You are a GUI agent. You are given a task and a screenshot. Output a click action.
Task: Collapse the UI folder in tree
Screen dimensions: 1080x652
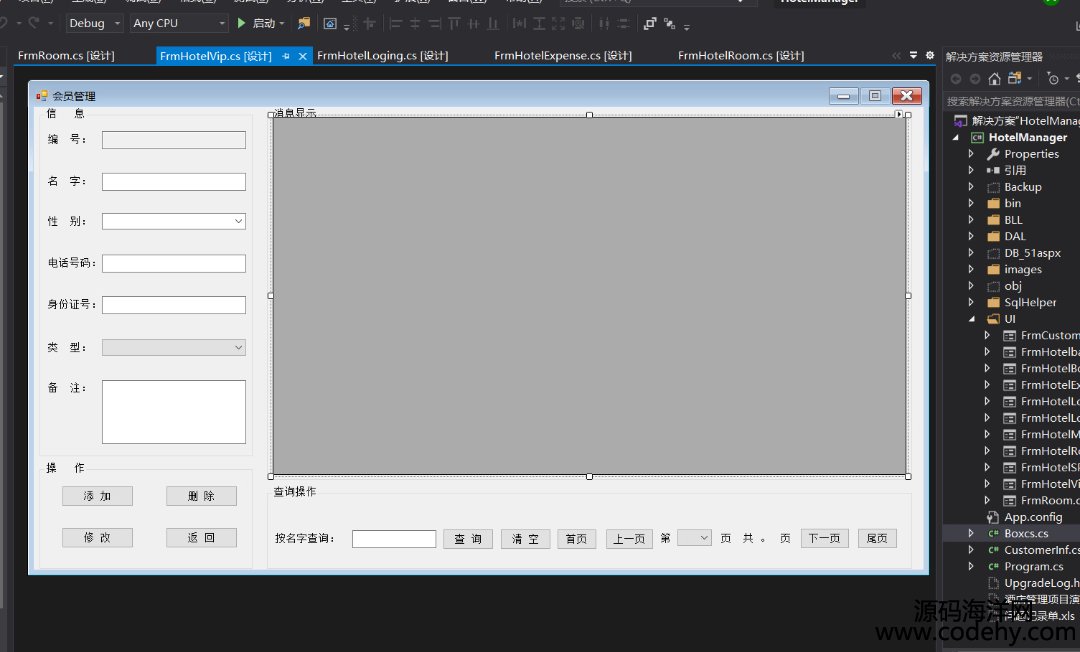click(x=970, y=319)
